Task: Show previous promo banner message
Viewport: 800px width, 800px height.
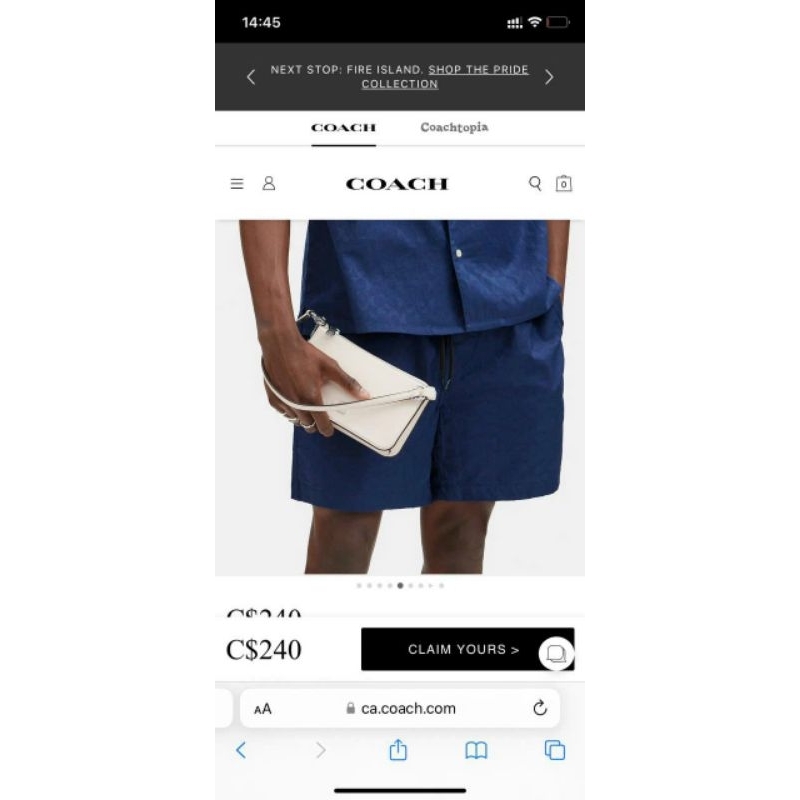Action: tap(251, 77)
